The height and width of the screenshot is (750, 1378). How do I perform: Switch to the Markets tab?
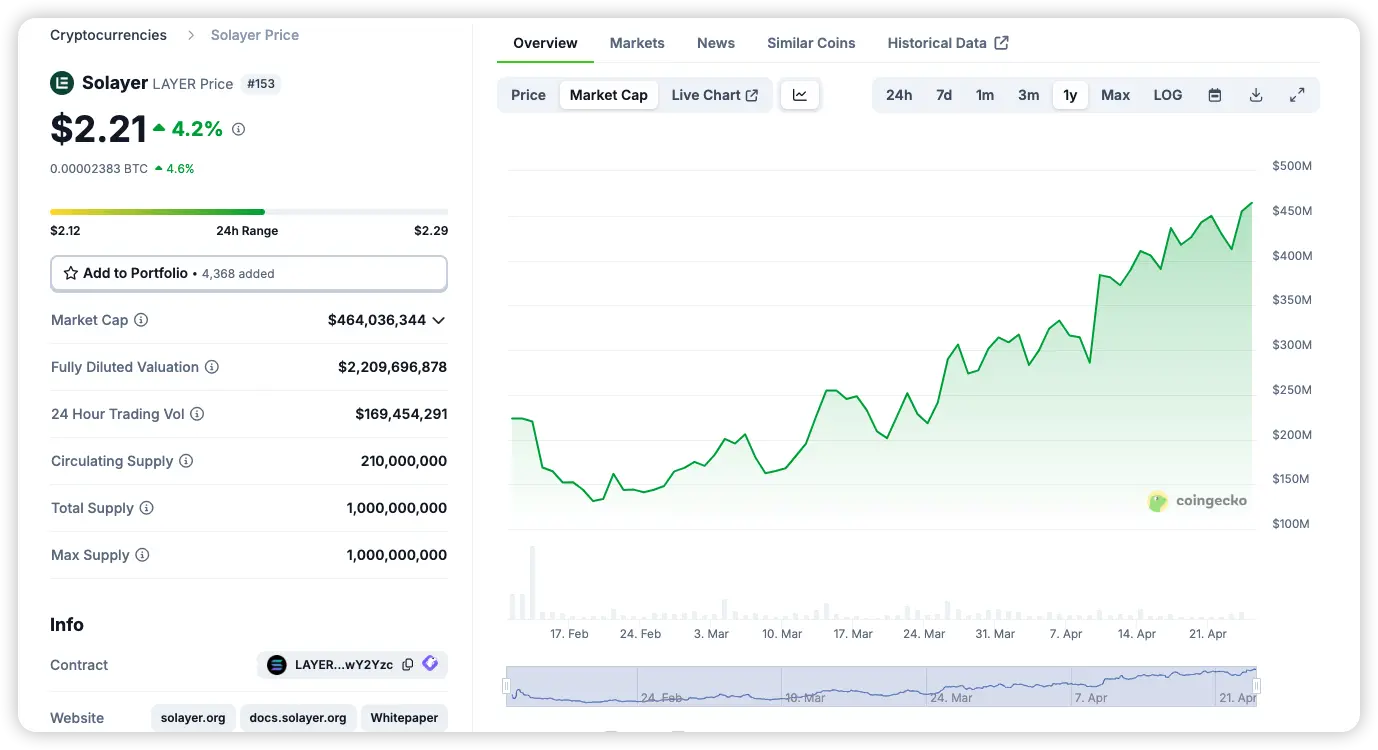pos(637,43)
